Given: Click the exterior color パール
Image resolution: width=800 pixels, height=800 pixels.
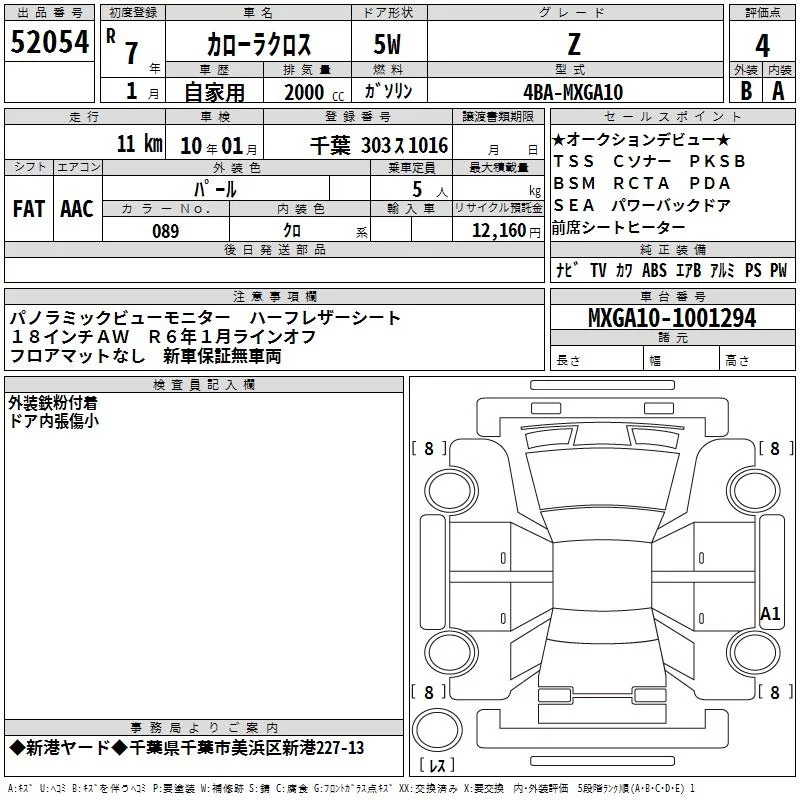Looking at the screenshot, I should tap(215, 189).
